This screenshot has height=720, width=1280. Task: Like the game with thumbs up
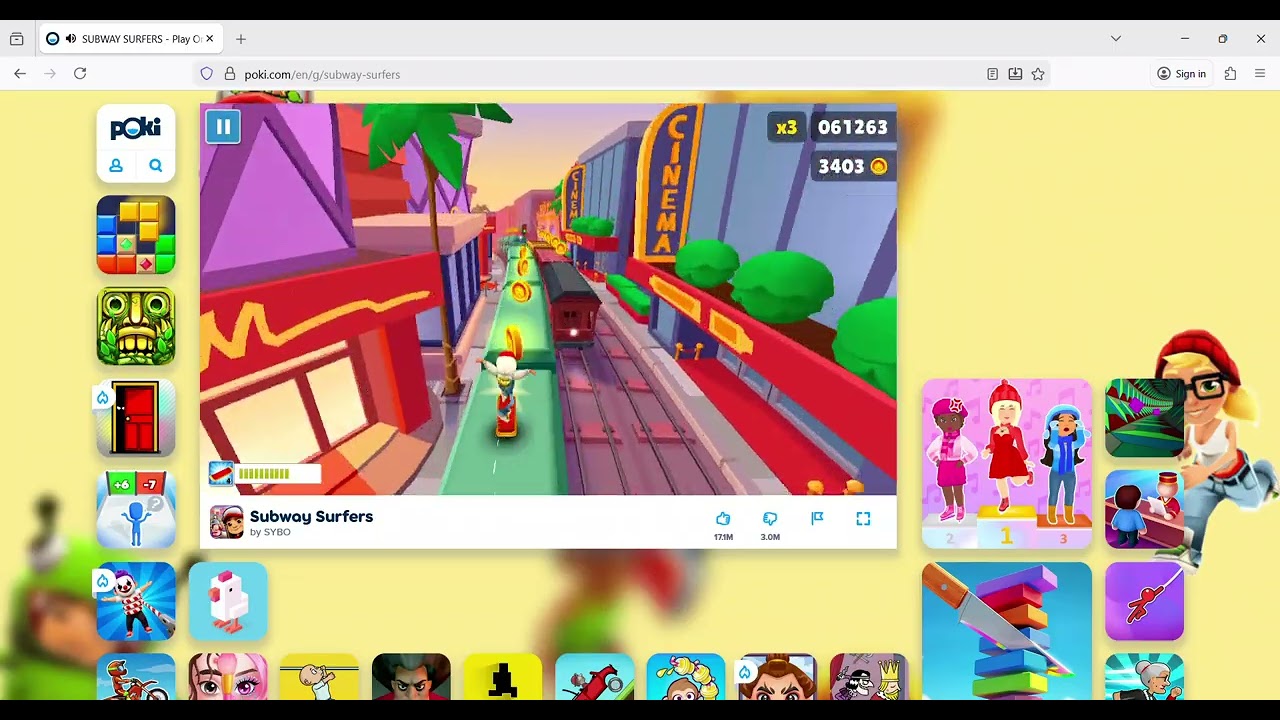(x=723, y=518)
